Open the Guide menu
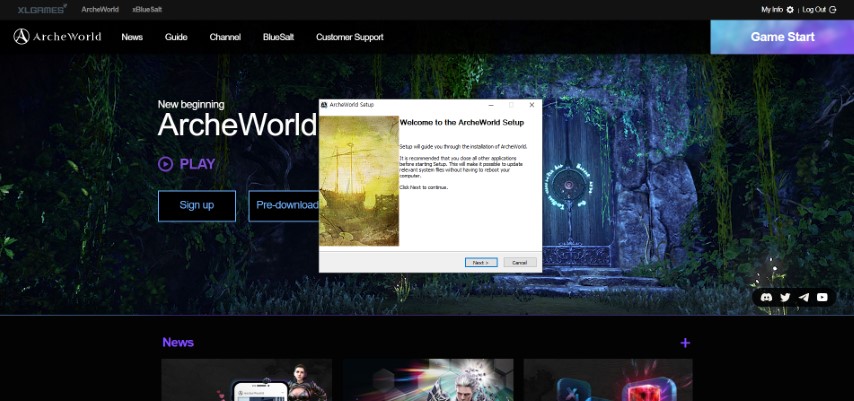This screenshot has width=854, height=401. [176, 37]
